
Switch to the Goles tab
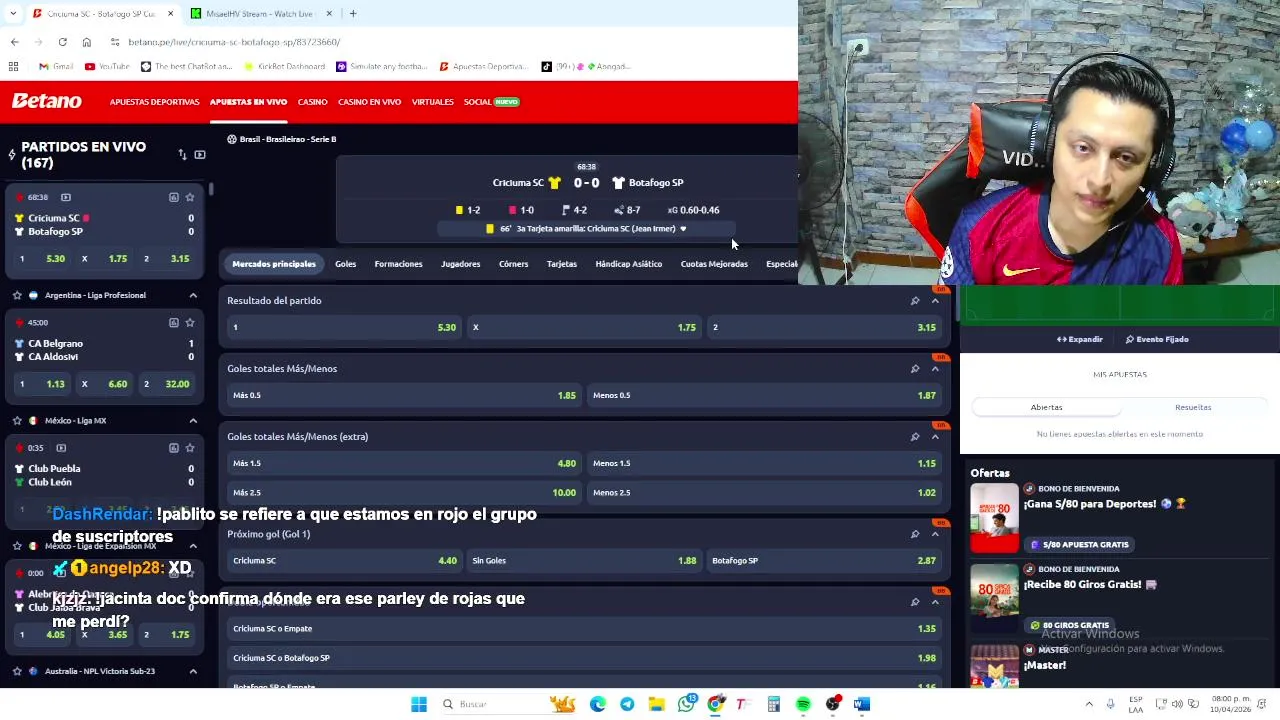[x=345, y=264]
